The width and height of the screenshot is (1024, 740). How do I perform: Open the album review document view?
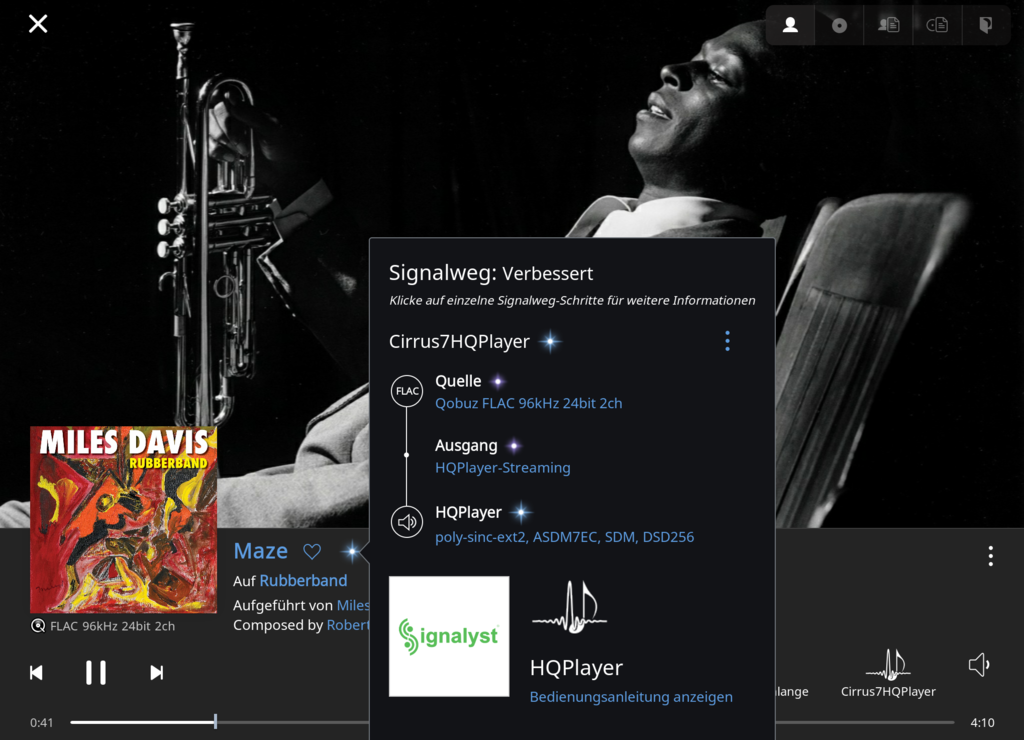[x=937, y=26]
